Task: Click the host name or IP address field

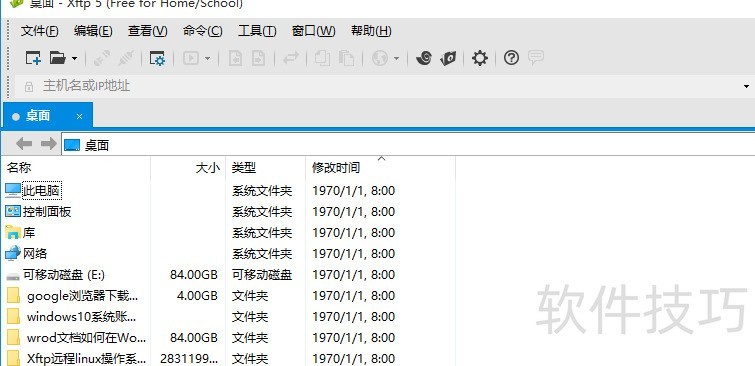Action: 385,86
